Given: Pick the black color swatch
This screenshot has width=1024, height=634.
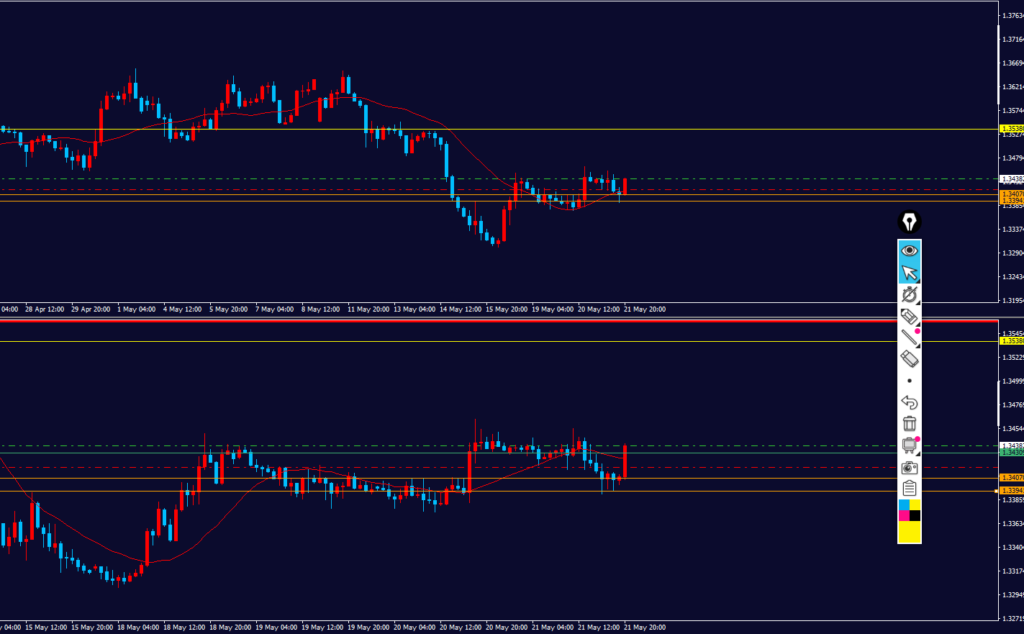Looking at the screenshot, I should pos(915,516).
